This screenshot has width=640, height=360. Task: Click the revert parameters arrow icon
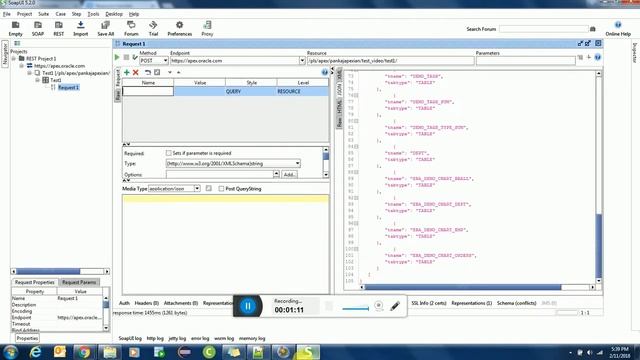point(148,72)
